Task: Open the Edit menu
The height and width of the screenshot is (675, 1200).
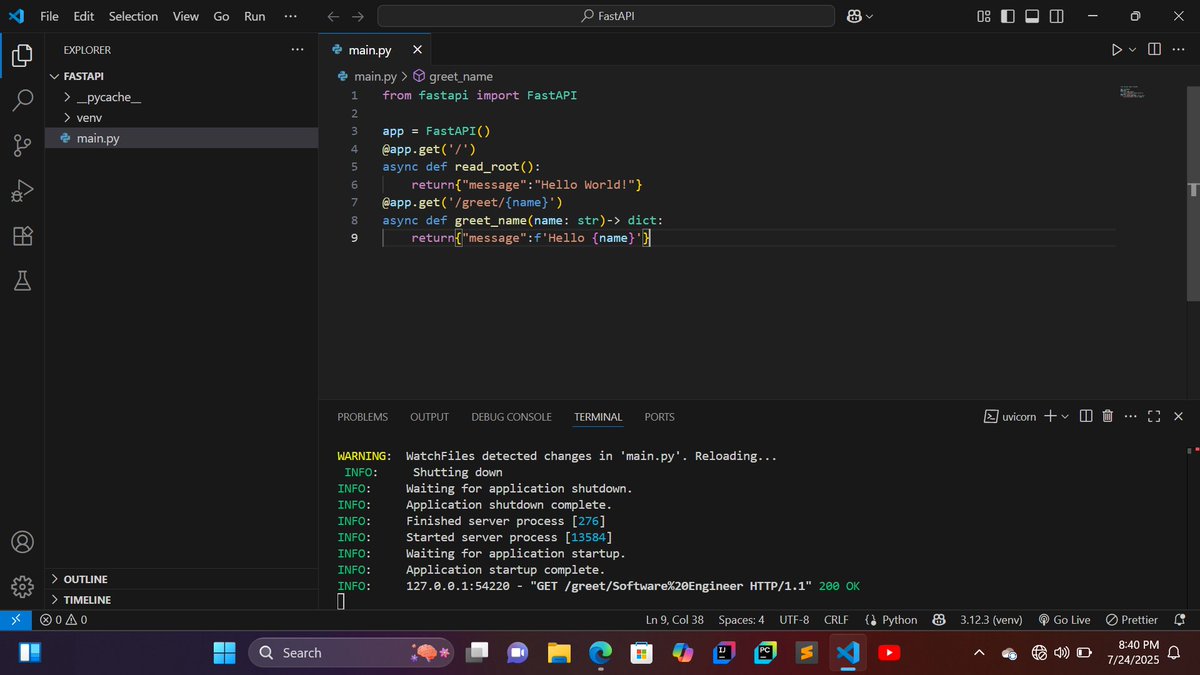Action: tap(83, 16)
